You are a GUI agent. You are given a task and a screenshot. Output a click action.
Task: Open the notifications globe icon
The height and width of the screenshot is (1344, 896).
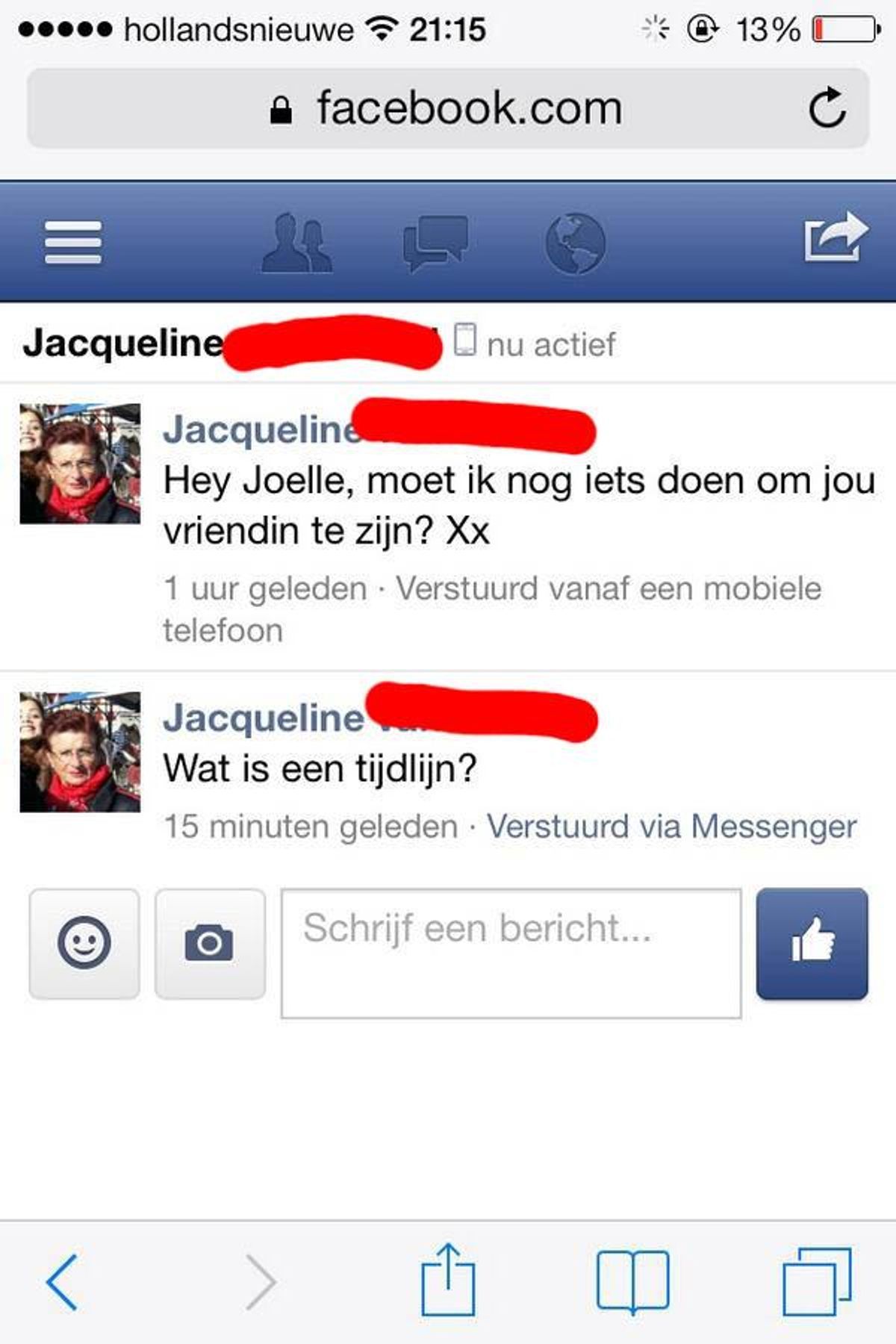[575, 243]
